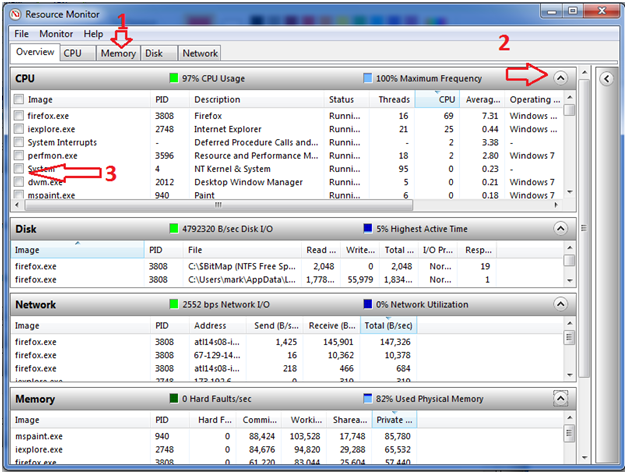Sort network list by Total (B/sec) column
Image resolution: width=625 pixels, height=472 pixels.
[390, 325]
